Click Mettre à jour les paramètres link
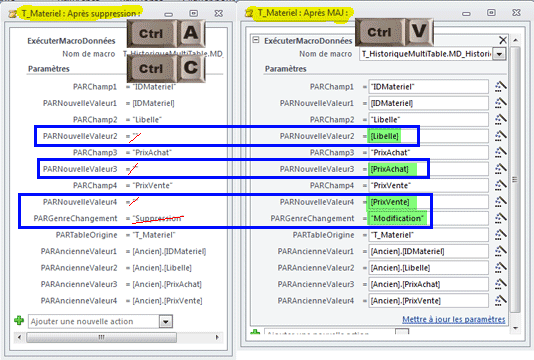 [454, 319]
